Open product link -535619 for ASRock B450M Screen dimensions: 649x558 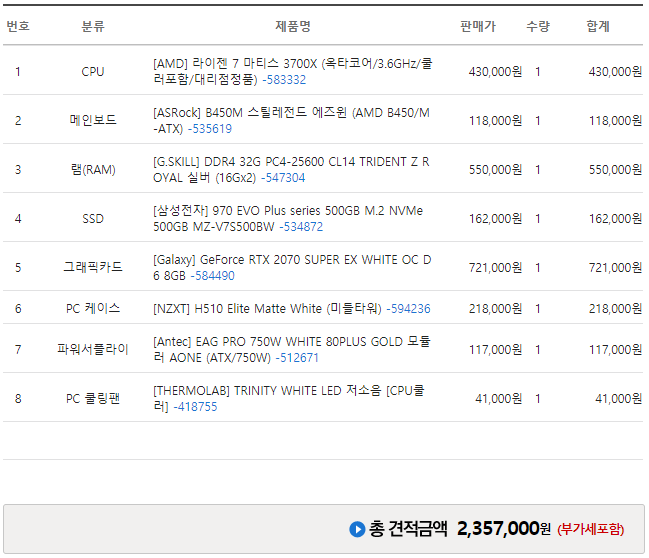pos(210,129)
